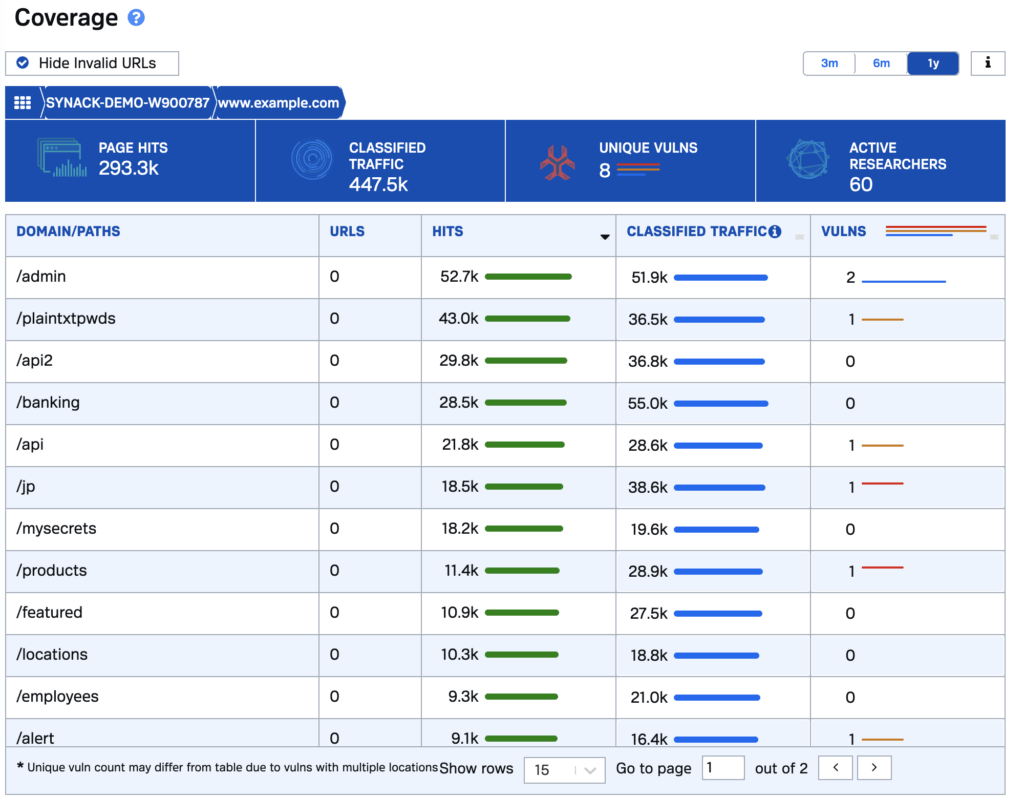Click the Hits column sort arrow
The image size is (1024, 798).
tap(604, 237)
